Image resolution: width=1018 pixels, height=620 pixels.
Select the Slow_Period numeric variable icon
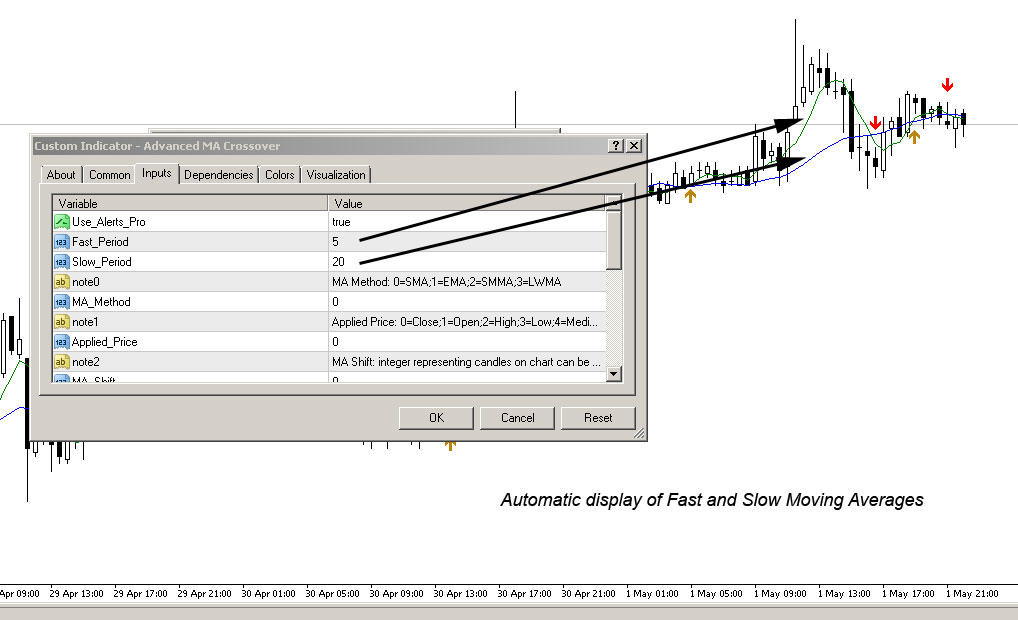click(62, 261)
